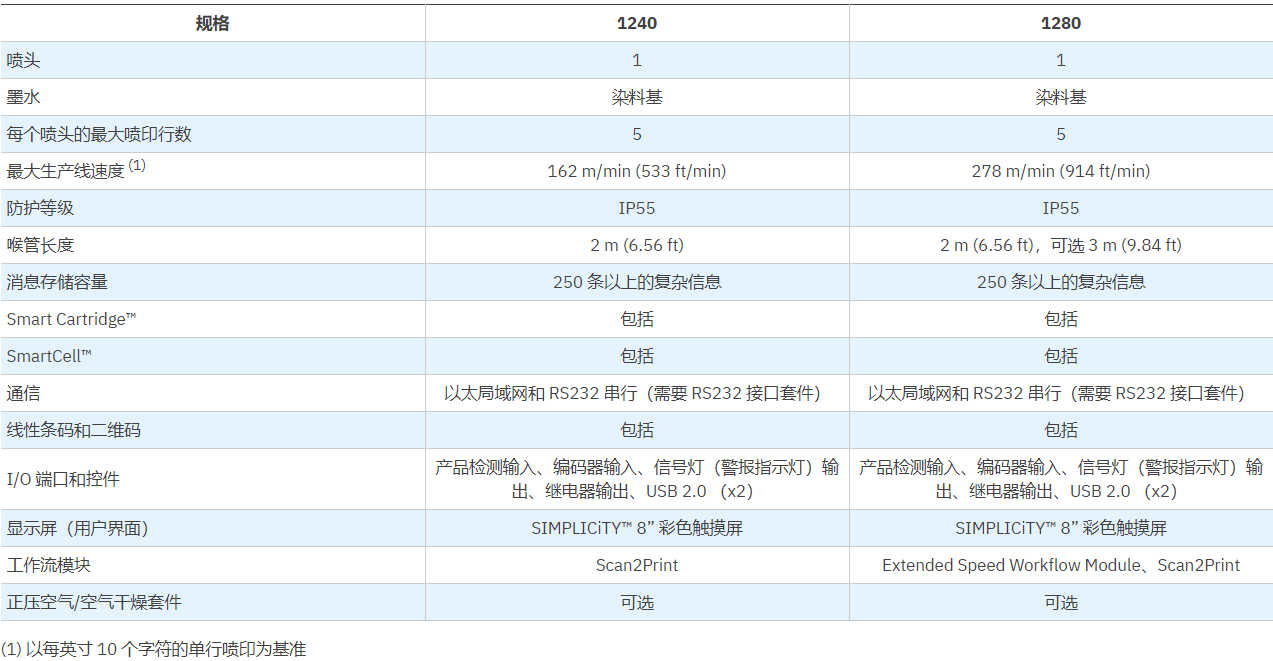This screenshot has height=661, width=1273.
Task: Select the cell mentioning 可选 3 m (9.84 ft)
Action: point(1060,245)
